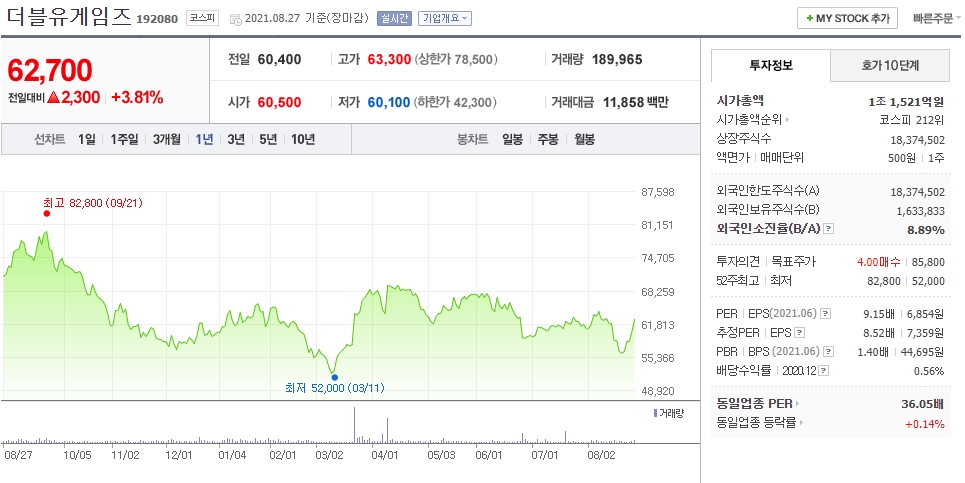
Task: Click the current price 62,700
Action: (50, 71)
